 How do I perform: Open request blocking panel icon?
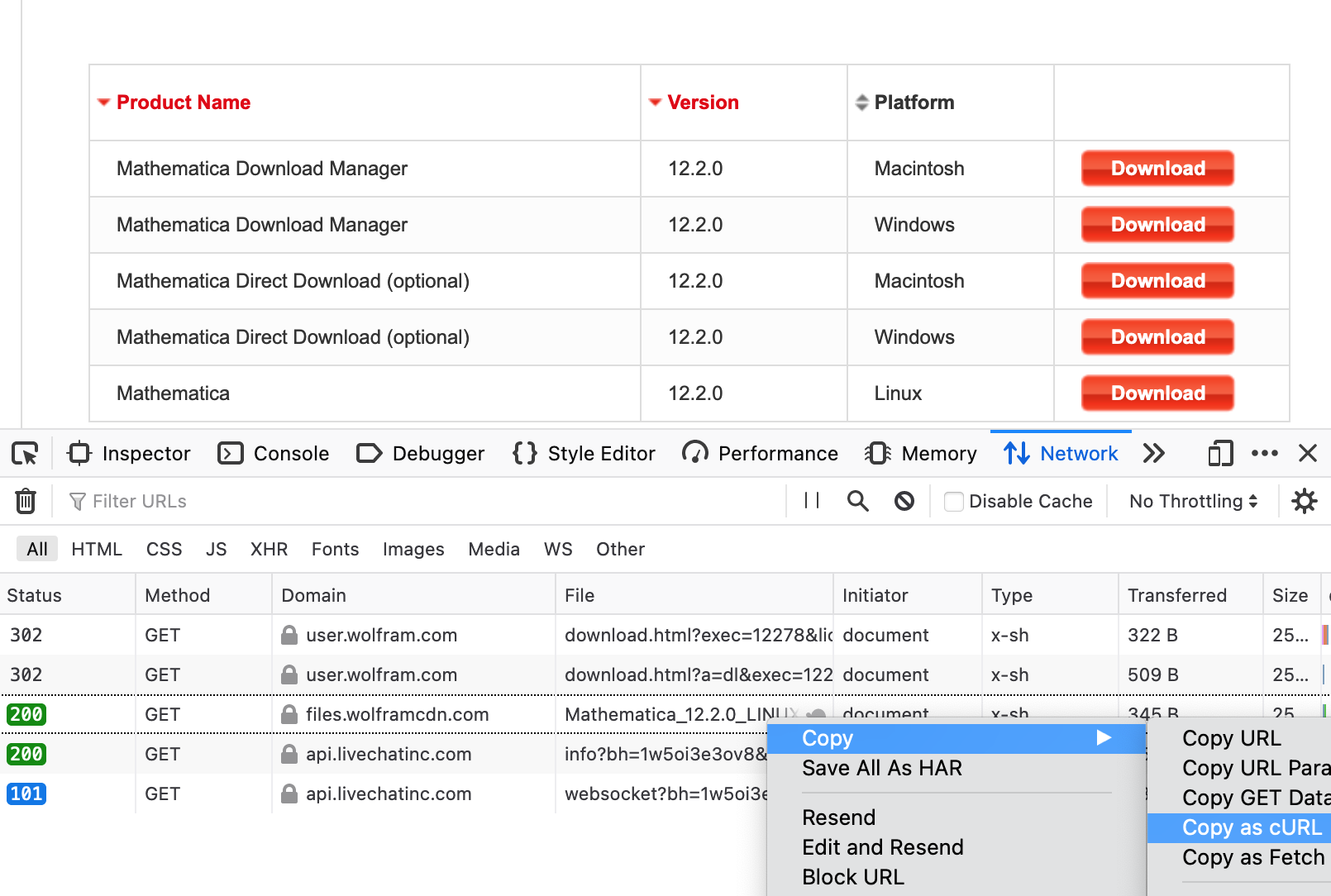click(x=904, y=501)
